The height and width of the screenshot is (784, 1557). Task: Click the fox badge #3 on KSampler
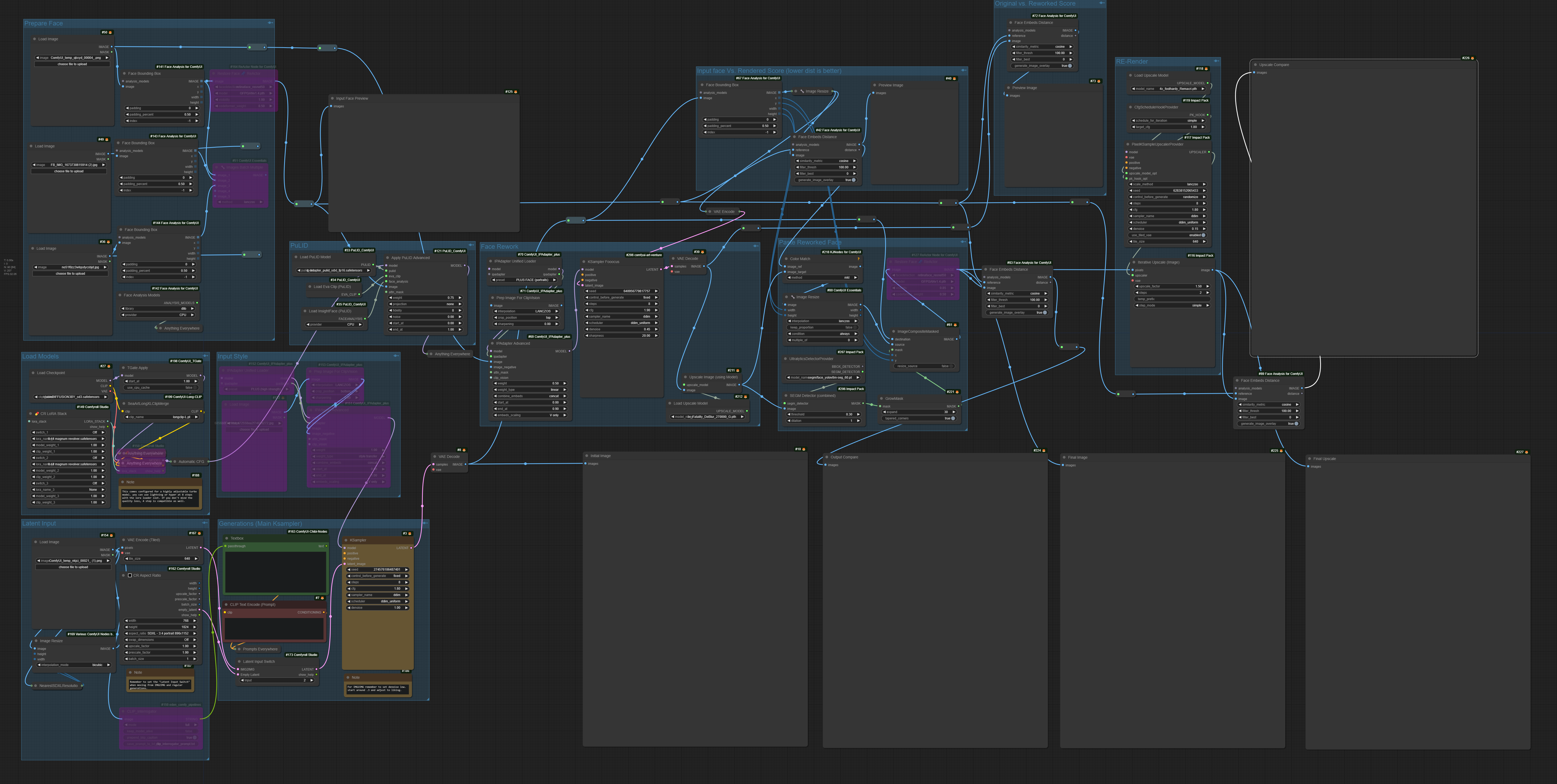[410, 533]
